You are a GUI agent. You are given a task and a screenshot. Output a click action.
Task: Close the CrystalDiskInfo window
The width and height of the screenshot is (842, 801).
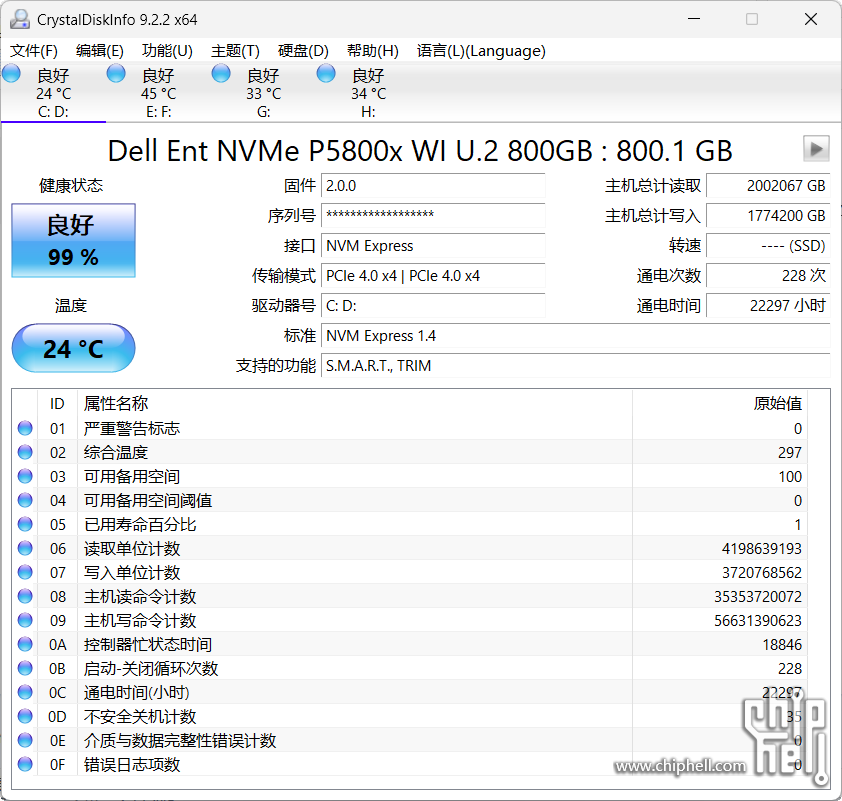pyautogui.click(x=811, y=19)
